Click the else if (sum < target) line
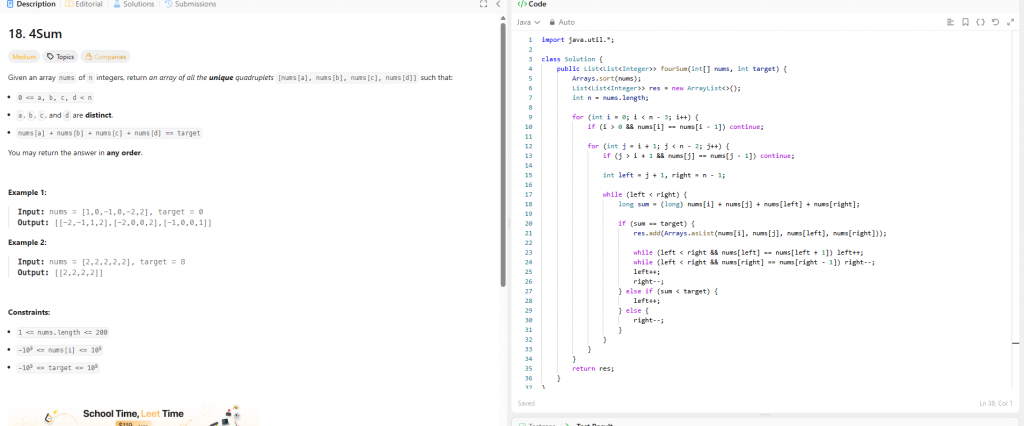 click(x=668, y=291)
